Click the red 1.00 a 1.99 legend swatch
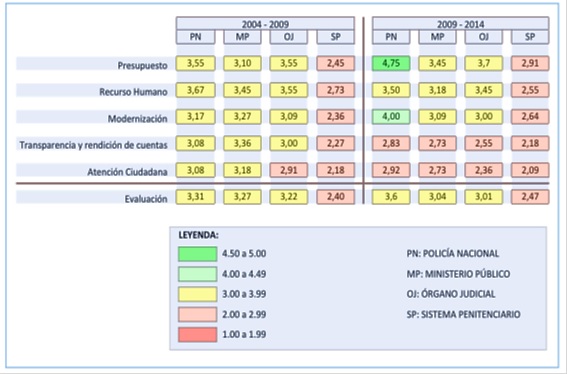The height and width of the screenshot is (374, 567). pos(197,335)
